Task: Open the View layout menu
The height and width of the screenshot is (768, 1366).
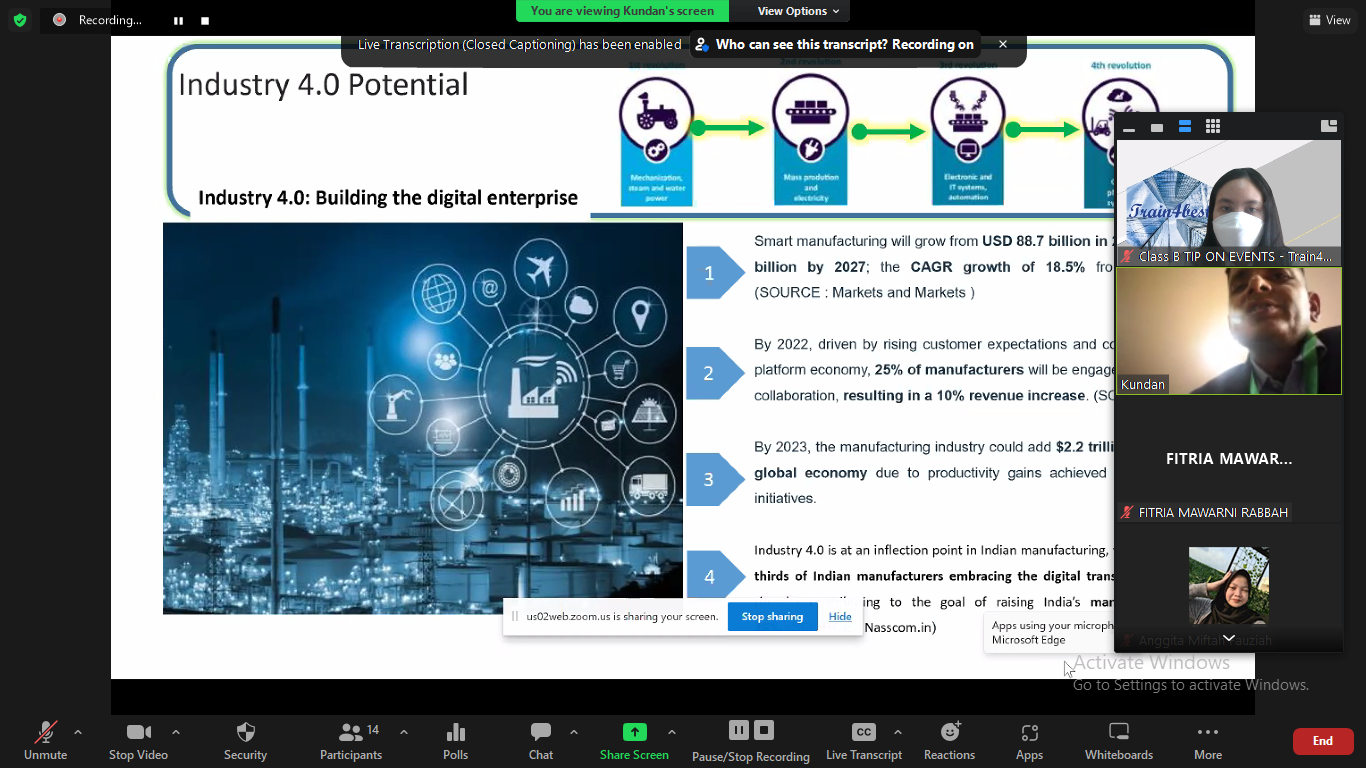Action: click(1329, 20)
